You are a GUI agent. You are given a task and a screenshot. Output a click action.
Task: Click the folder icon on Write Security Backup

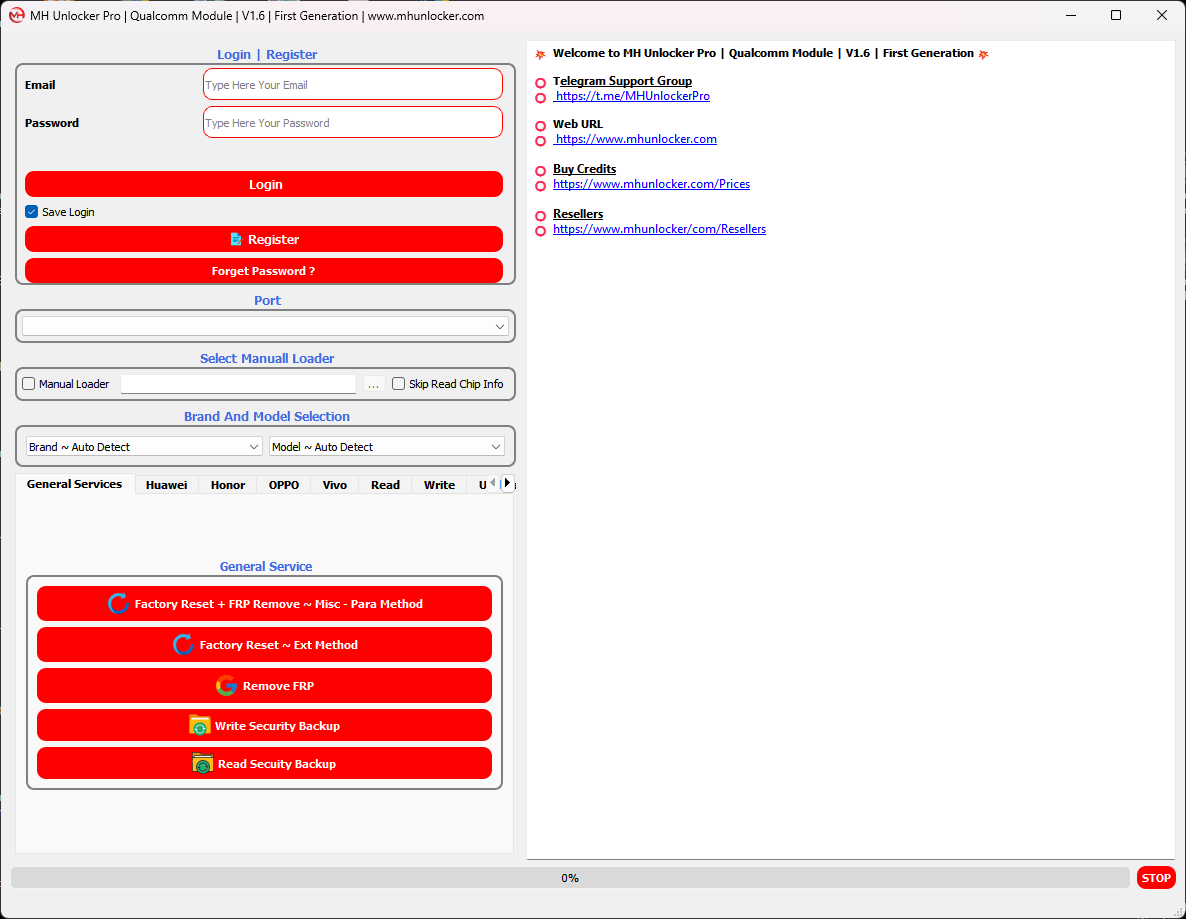[200, 726]
